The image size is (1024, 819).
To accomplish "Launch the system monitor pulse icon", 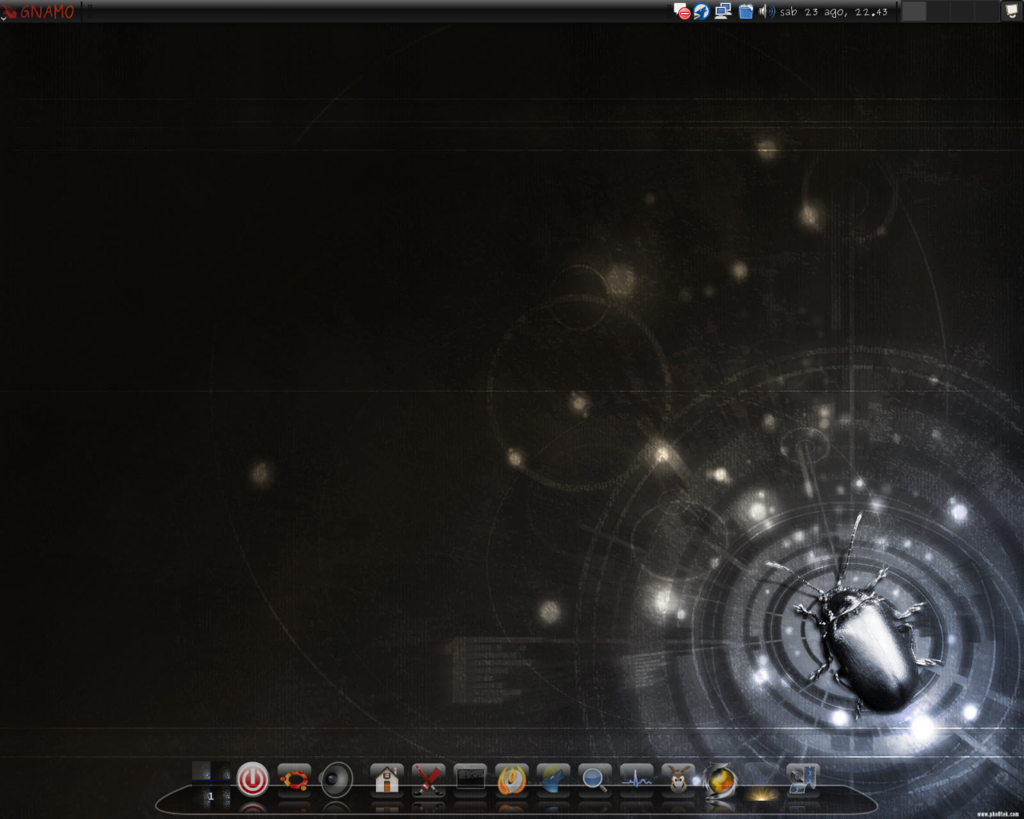I will click(637, 778).
